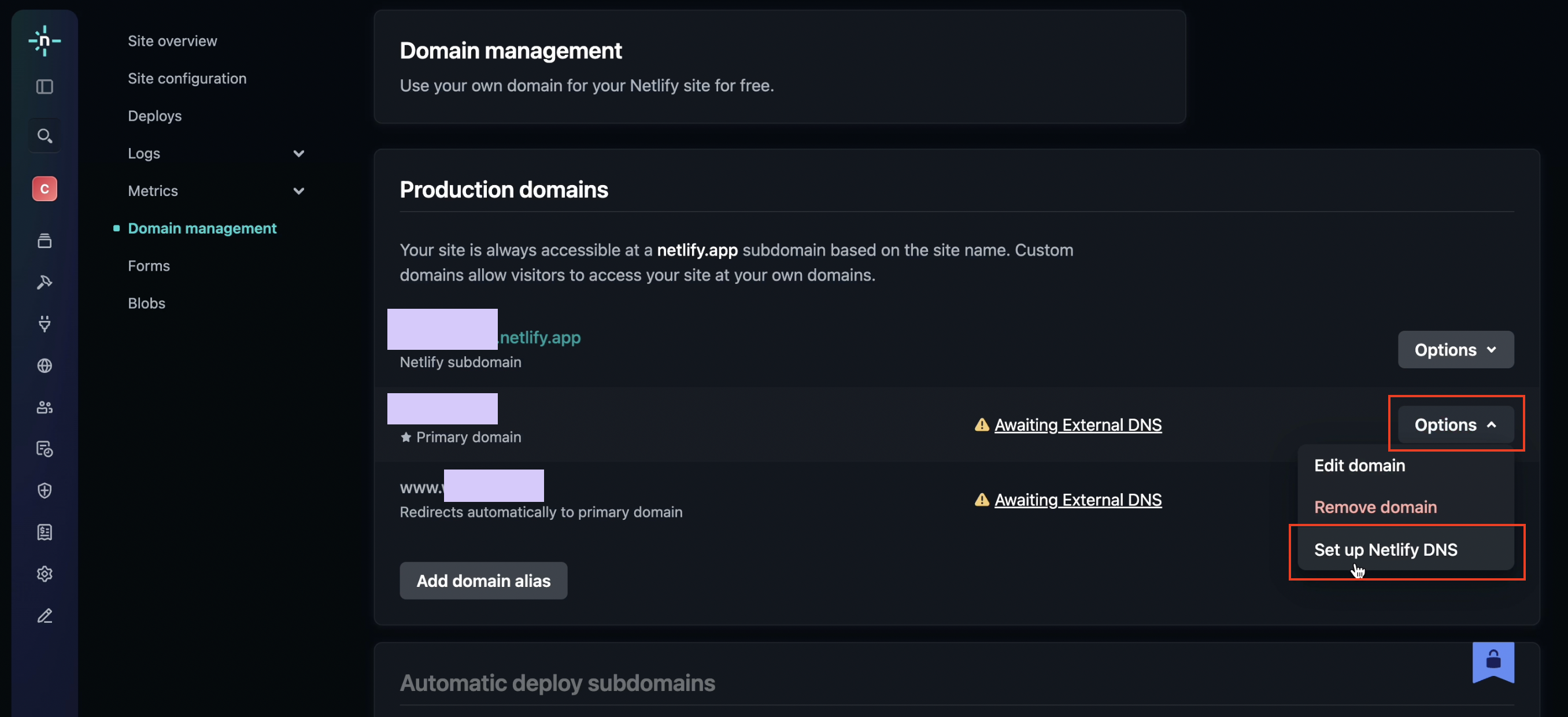Viewport: 1568px width, 717px height.
Task: Click the 'Domain management' page heading
Action: 511,50
